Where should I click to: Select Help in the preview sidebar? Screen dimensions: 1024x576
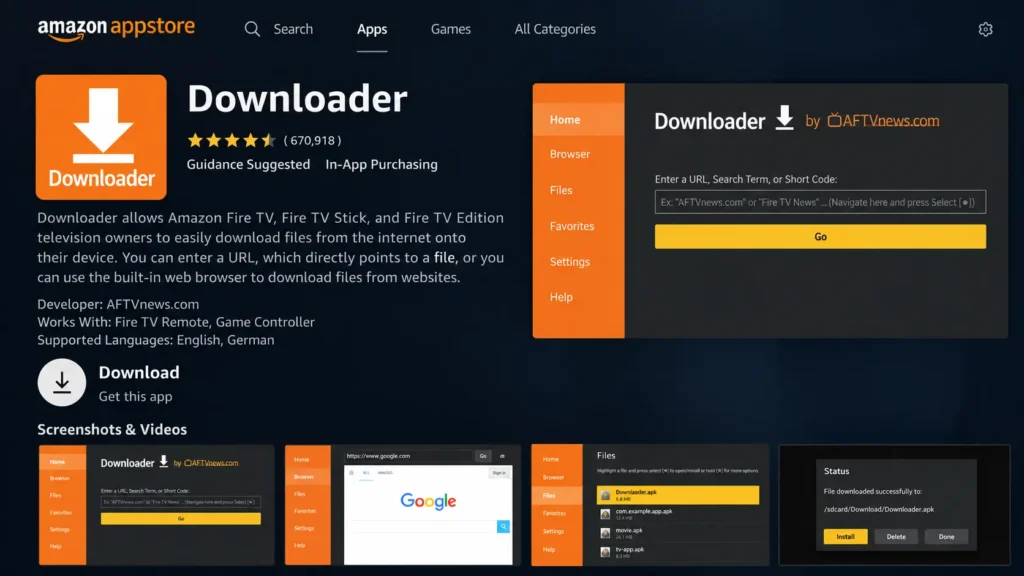tap(561, 297)
